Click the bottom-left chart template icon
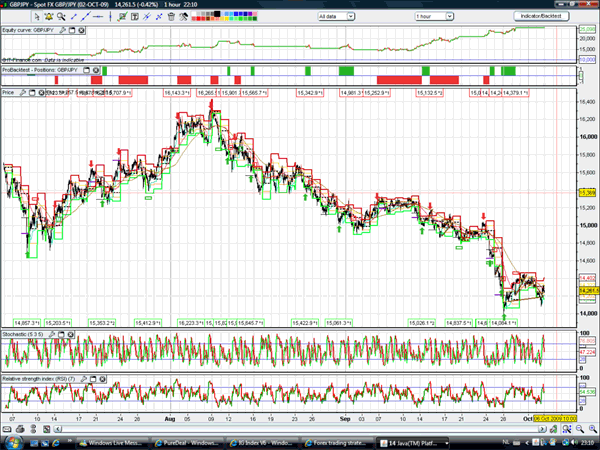This screenshot has height=450, width=600. tap(47, 429)
